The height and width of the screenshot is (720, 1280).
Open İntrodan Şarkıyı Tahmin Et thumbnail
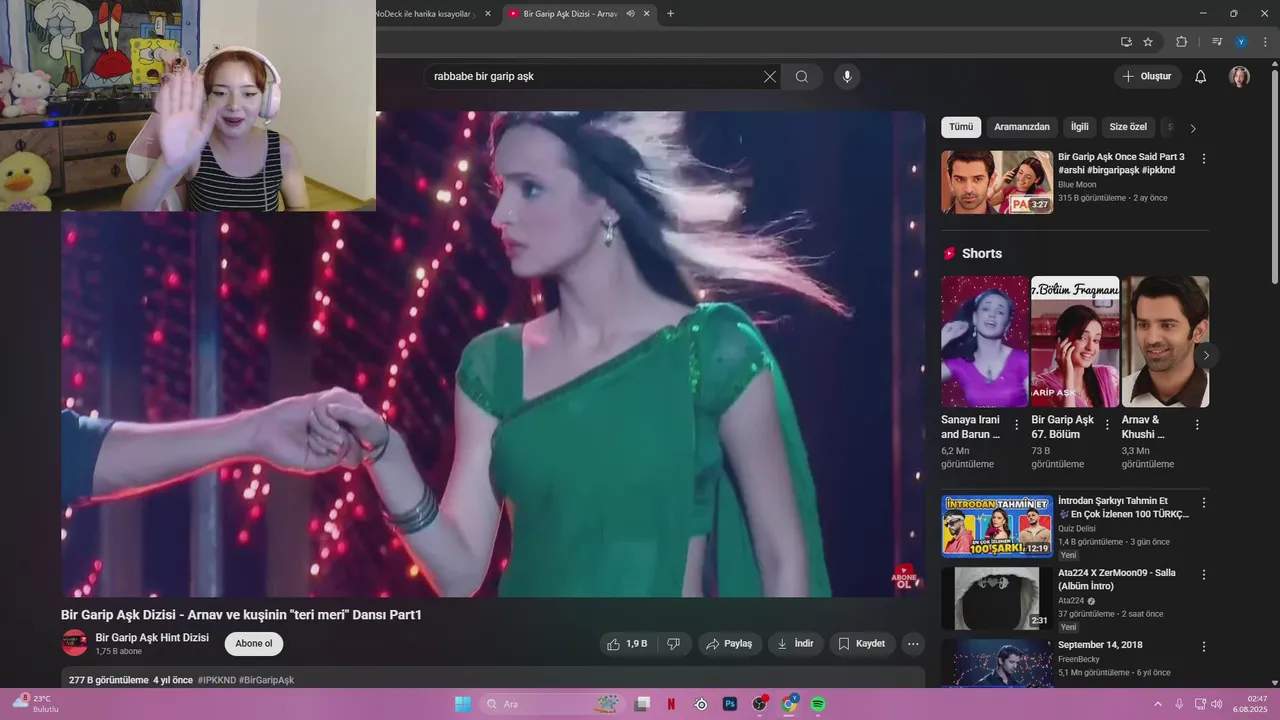pyautogui.click(x=997, y=526)
